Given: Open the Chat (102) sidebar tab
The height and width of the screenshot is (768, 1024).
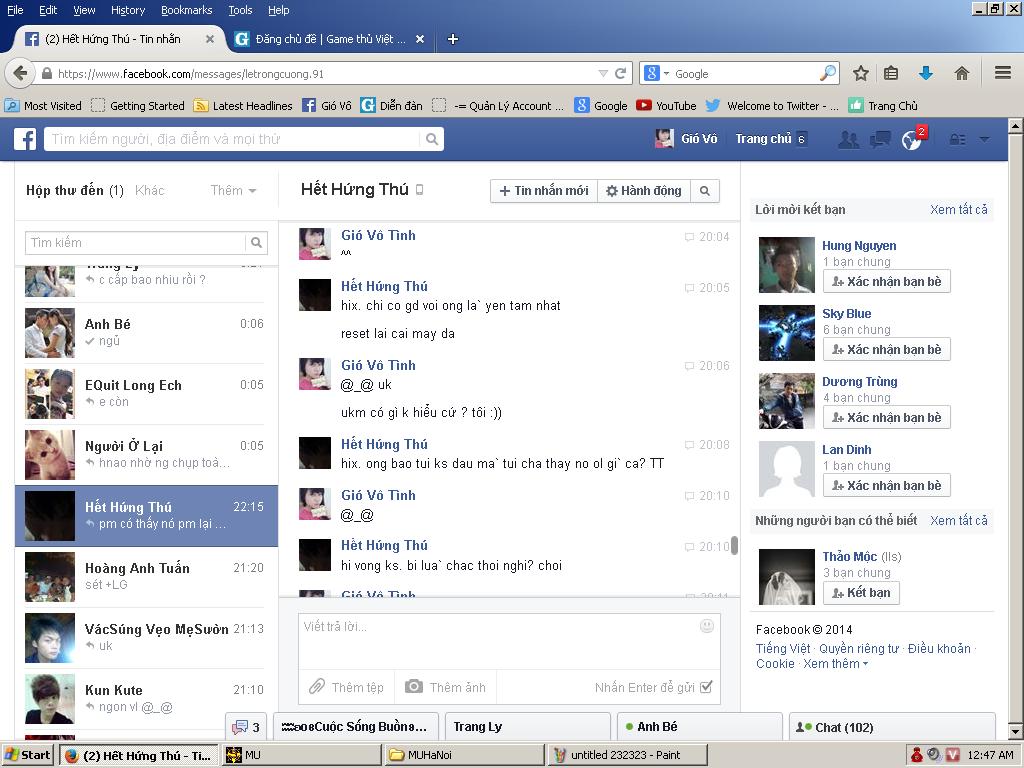Looking at the screenshot, I should (892, 727).
